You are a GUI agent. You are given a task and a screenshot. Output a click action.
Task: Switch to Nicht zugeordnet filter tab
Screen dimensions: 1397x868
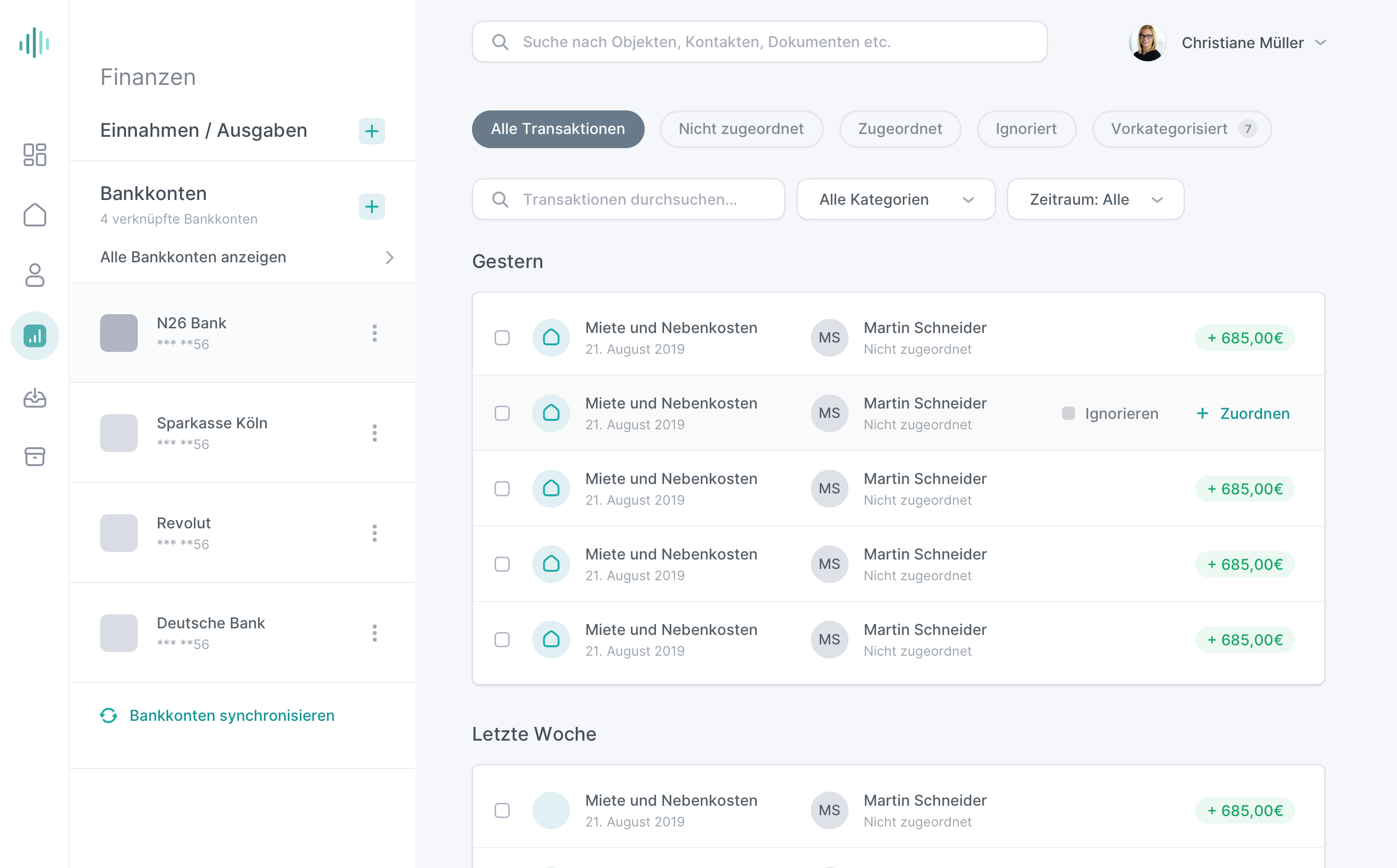point(741,129)
